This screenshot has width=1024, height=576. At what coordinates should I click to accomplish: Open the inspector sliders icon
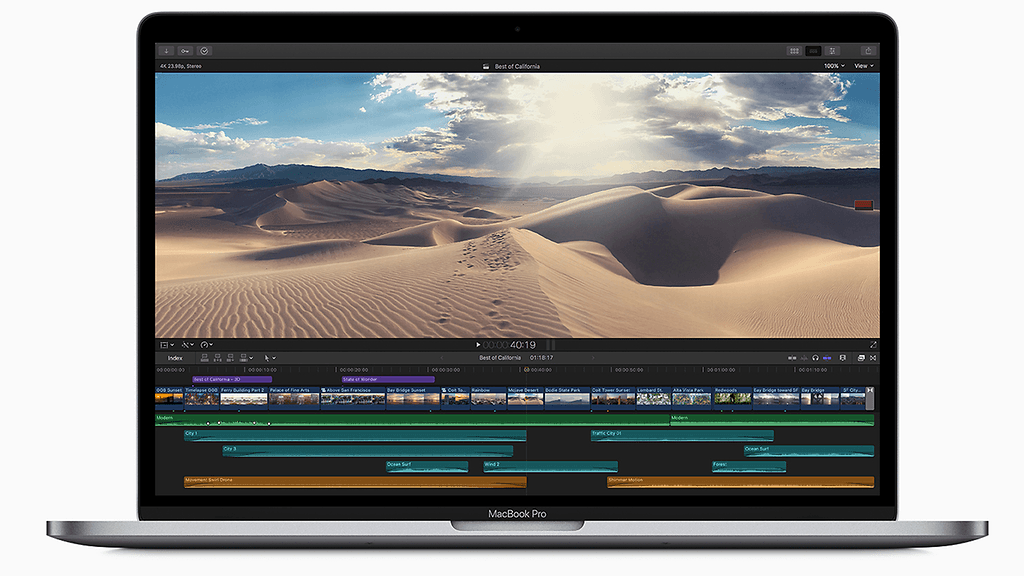(x=833, y=51)
